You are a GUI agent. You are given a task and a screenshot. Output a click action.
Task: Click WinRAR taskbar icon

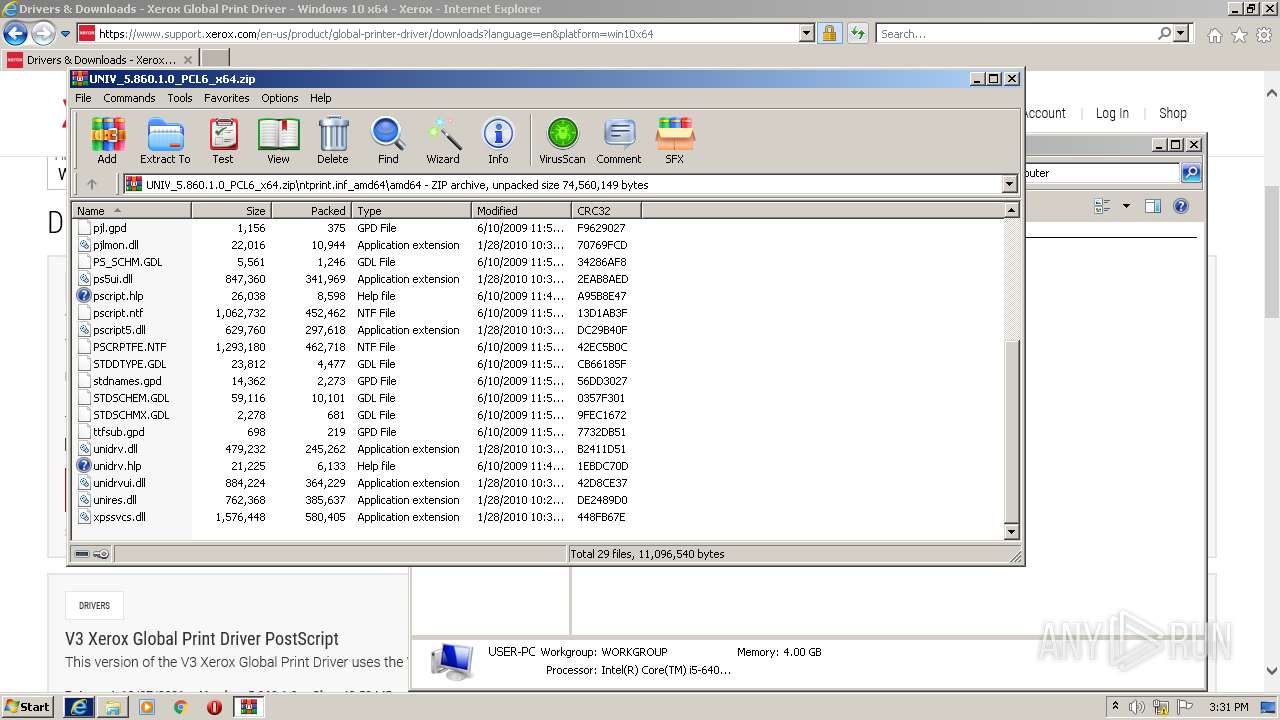click(248, 707)
